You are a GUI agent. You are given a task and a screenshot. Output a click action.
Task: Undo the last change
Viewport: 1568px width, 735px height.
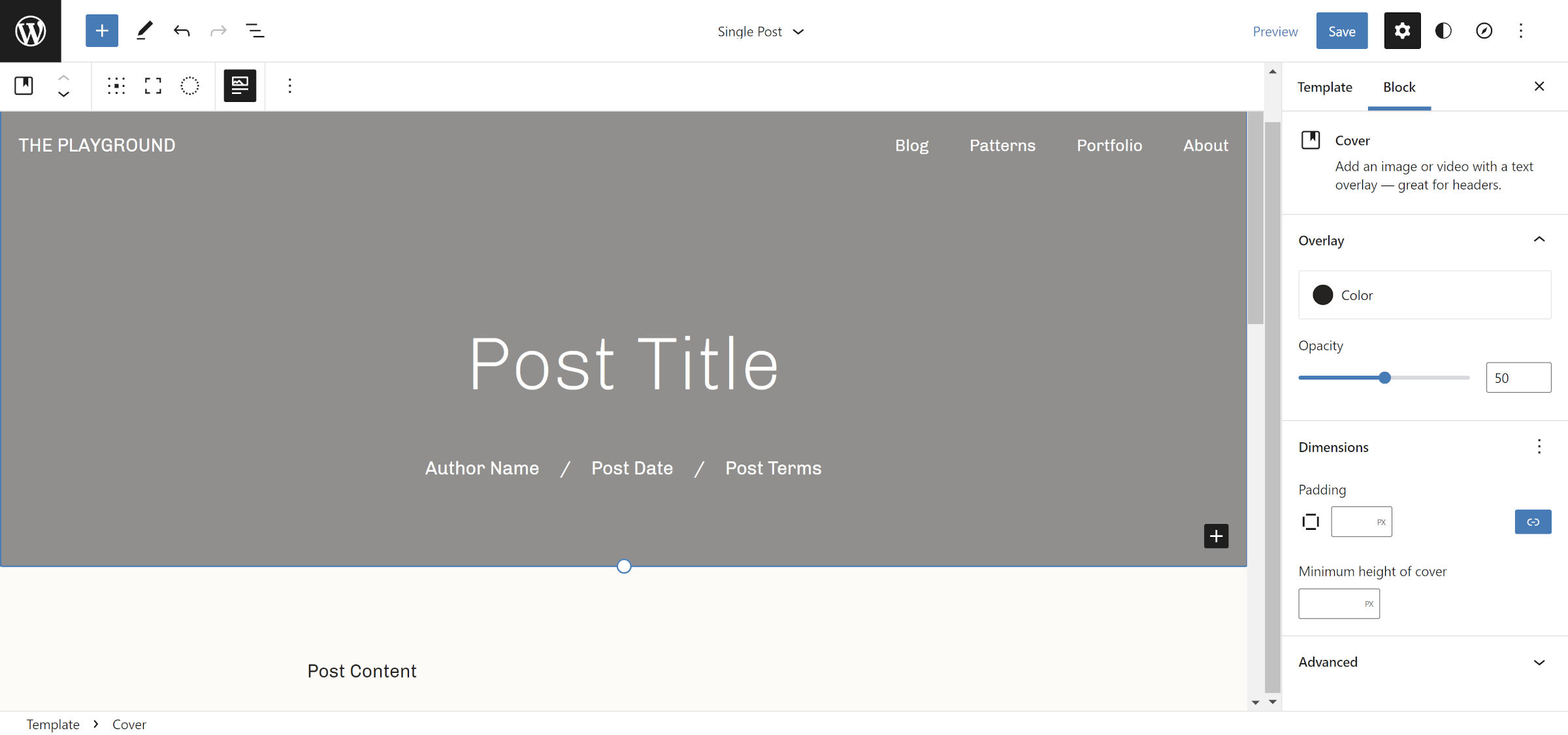182,30
